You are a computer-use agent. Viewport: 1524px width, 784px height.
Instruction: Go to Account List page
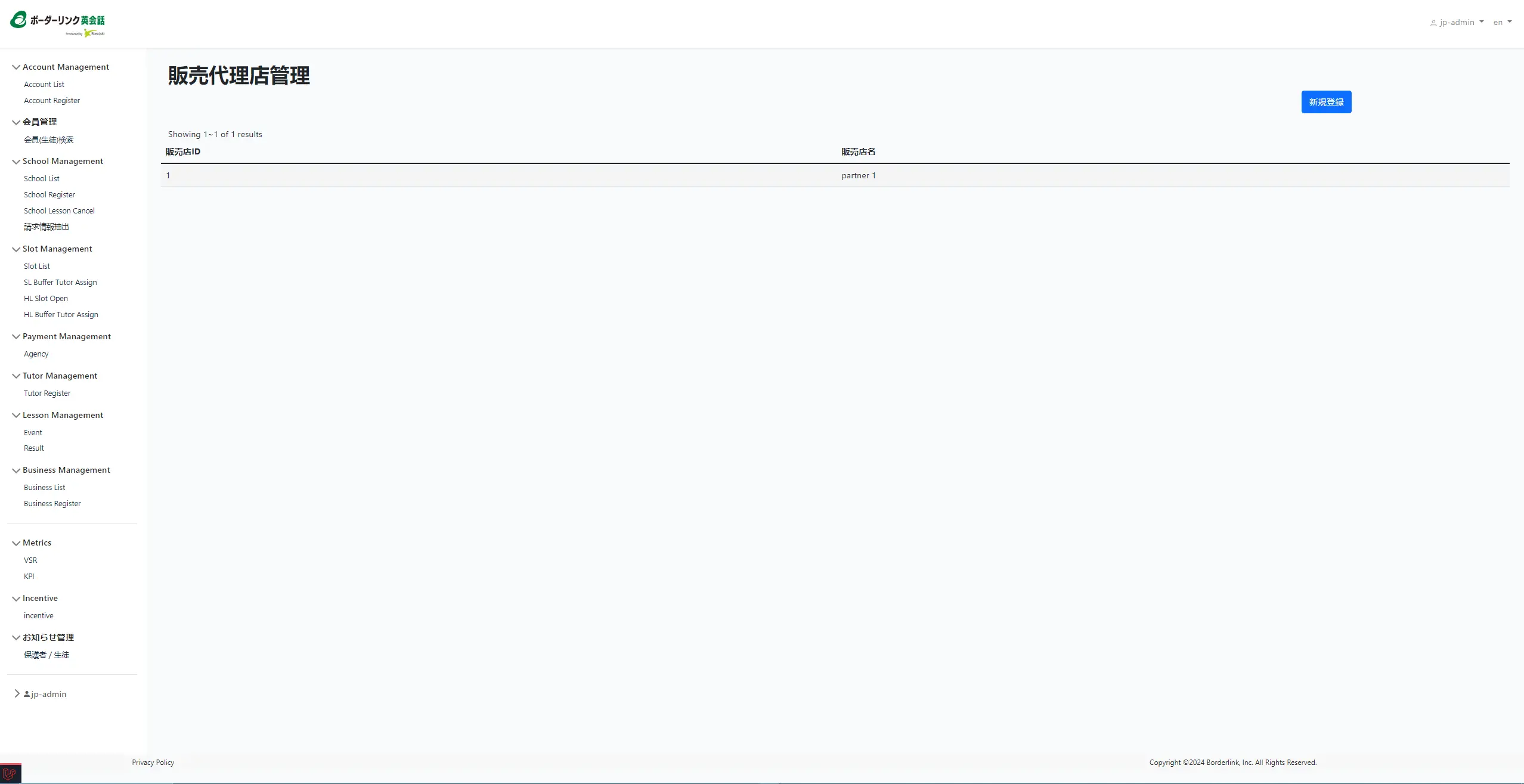tap(44, 85)
